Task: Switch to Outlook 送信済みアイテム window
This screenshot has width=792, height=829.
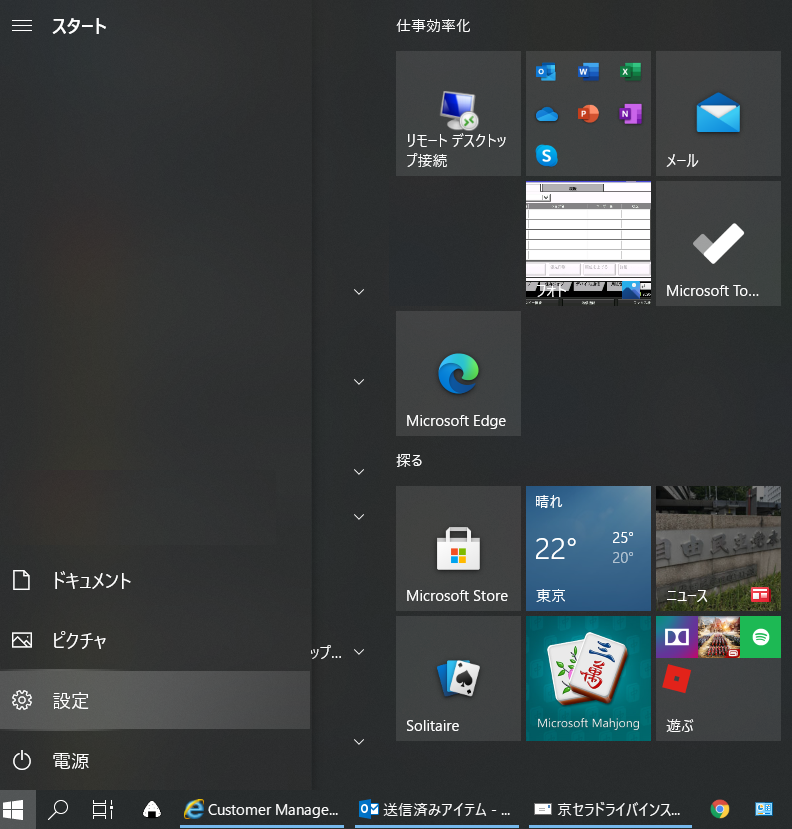Action: 436,809
